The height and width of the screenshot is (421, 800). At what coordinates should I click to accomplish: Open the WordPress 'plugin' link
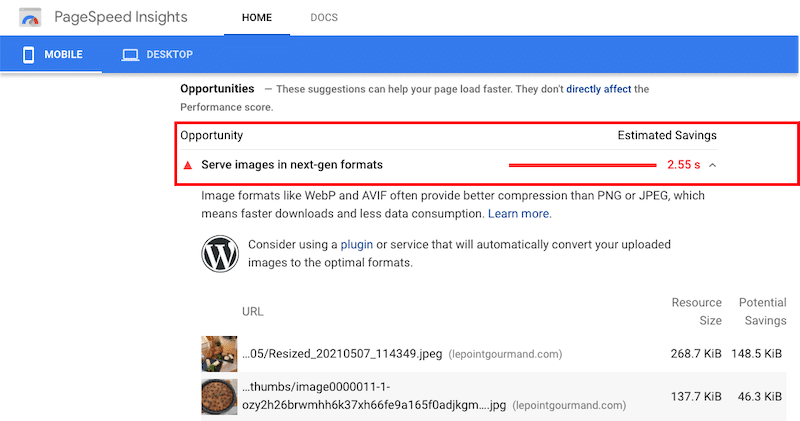pyautogui.click(x=357, y=244)
